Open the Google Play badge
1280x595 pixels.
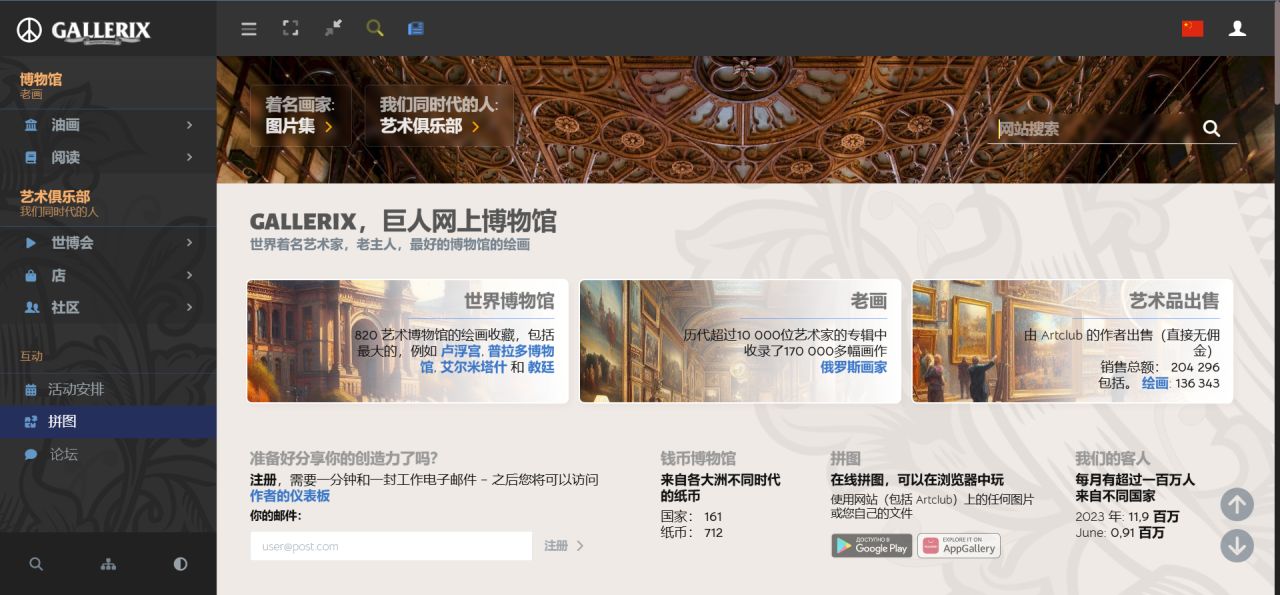(871, 545)
